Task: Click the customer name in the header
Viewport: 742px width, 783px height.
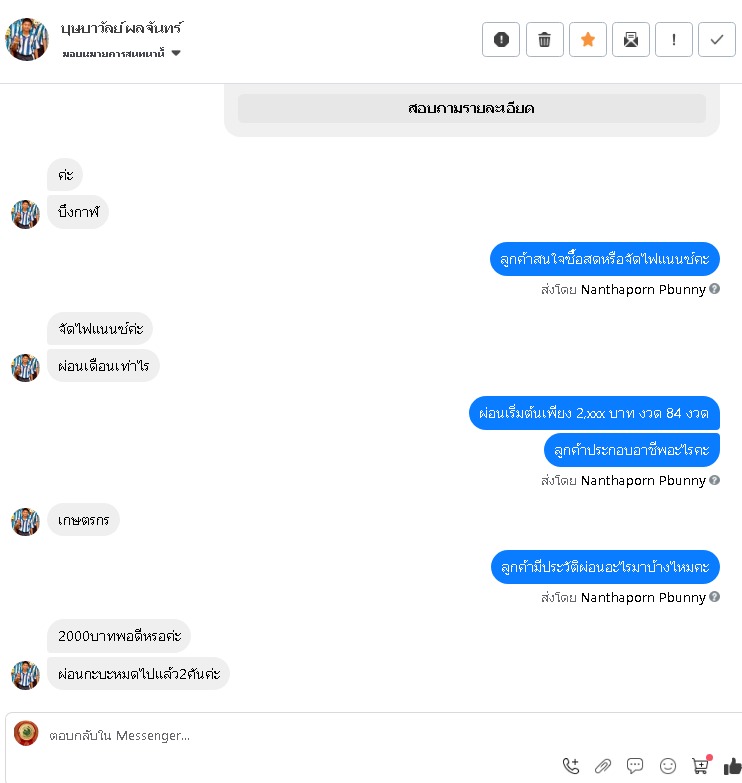Action: (x=122, y=28)
